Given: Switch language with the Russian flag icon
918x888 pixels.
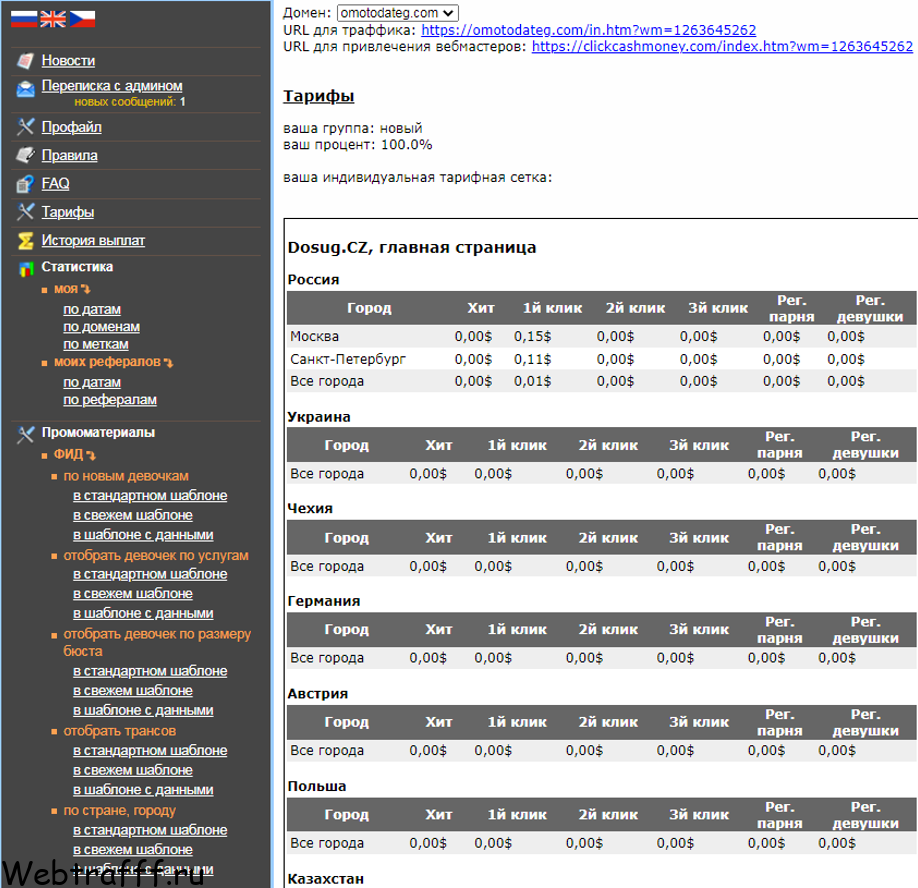Looking at the screenshot, I should tap(23, 19).
